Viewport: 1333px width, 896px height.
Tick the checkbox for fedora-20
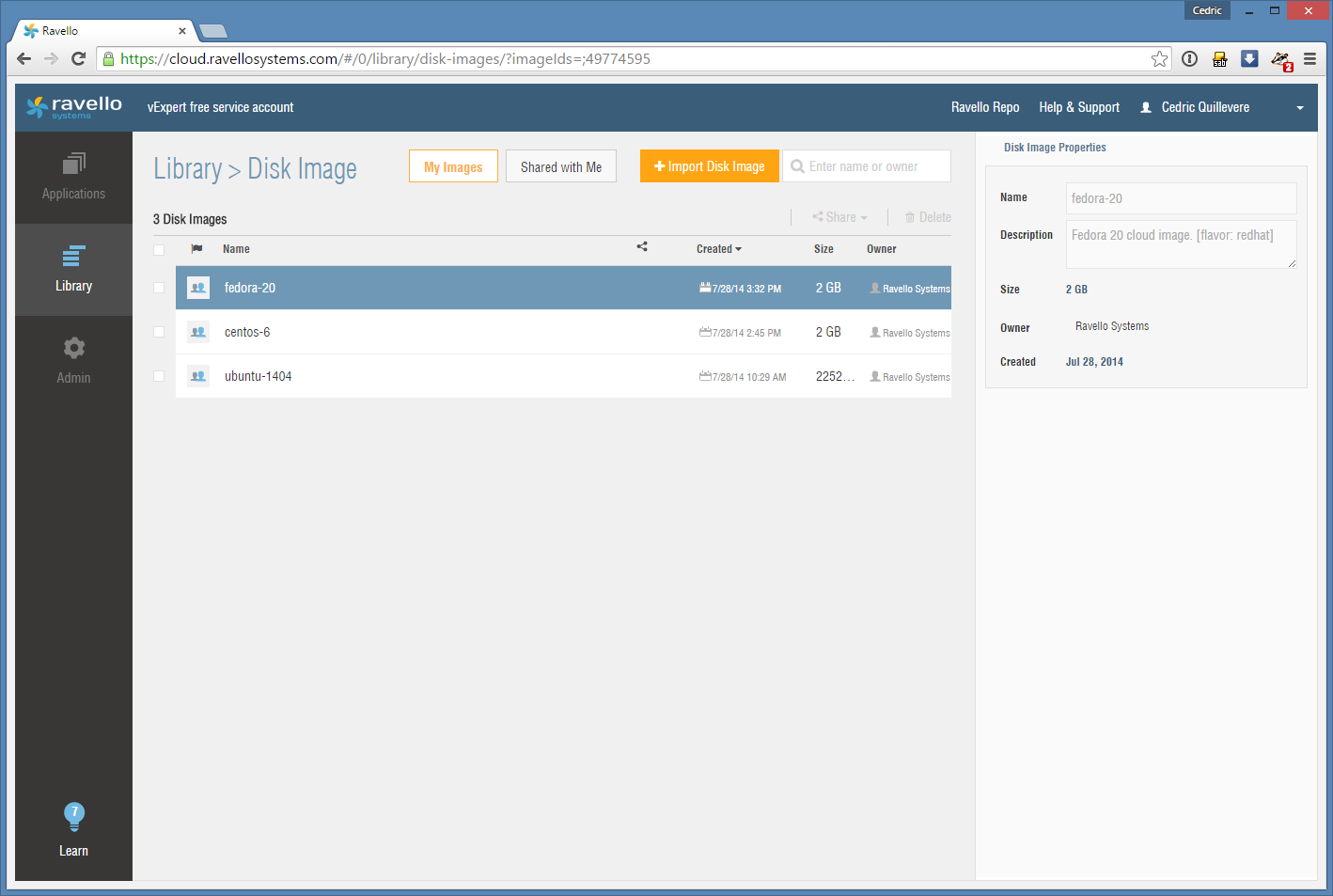pyautogui.click(x=159, y=289)
